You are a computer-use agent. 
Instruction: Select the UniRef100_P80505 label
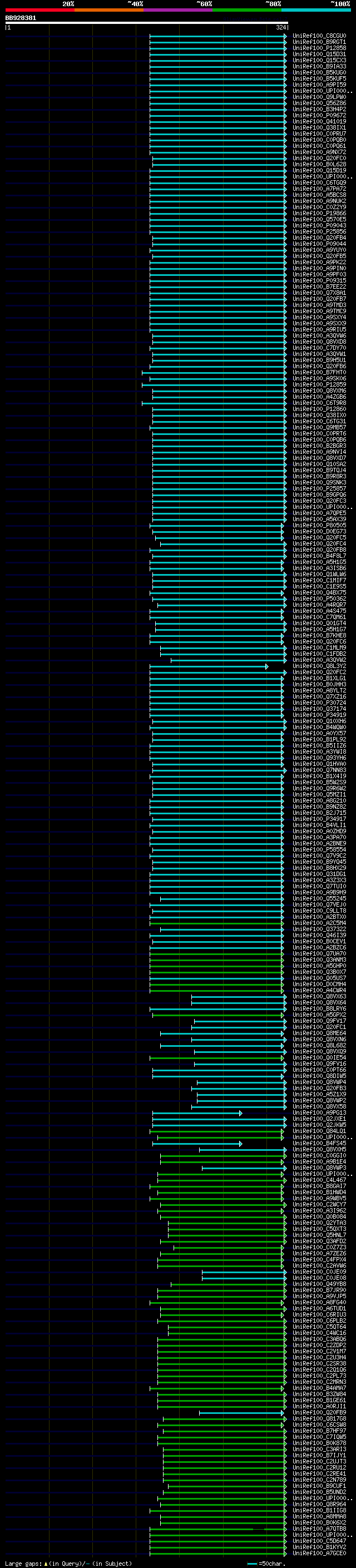[319, 525]
